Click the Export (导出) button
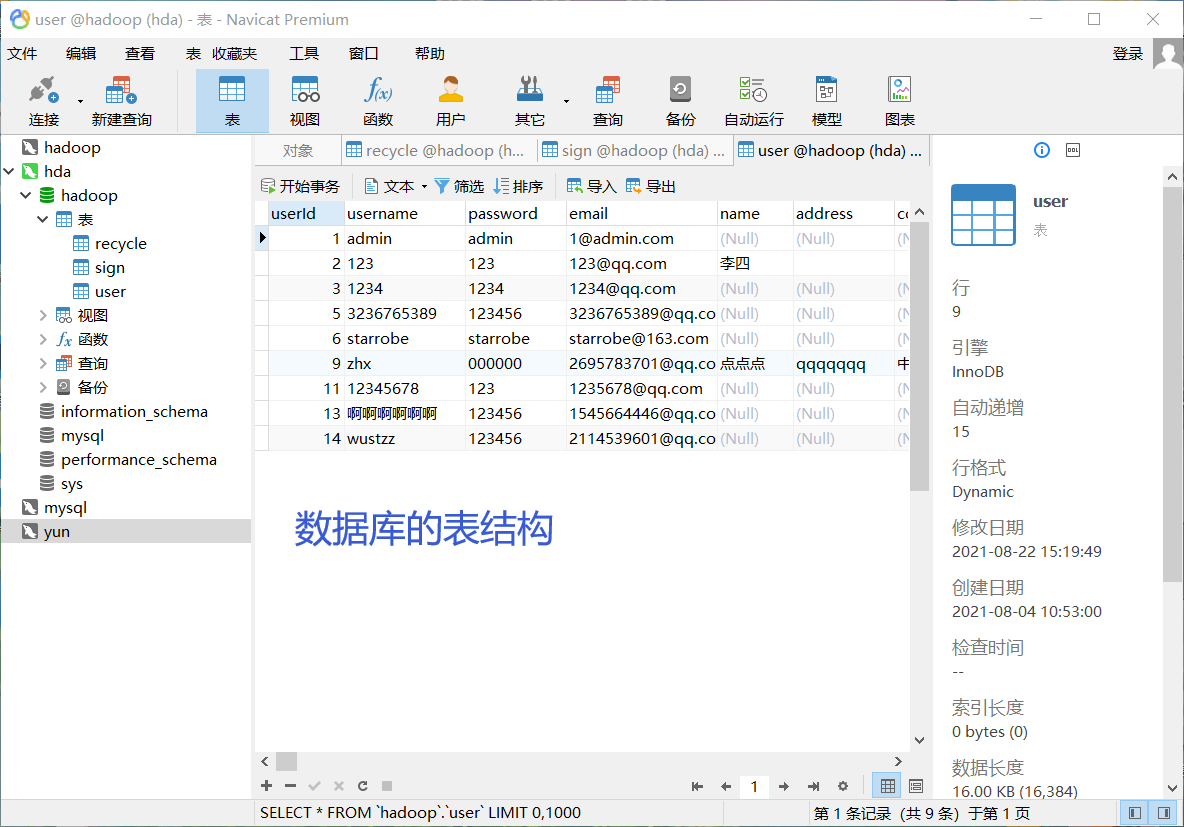The height and width of the screenshot is (827, 1184). coord(650,187)
